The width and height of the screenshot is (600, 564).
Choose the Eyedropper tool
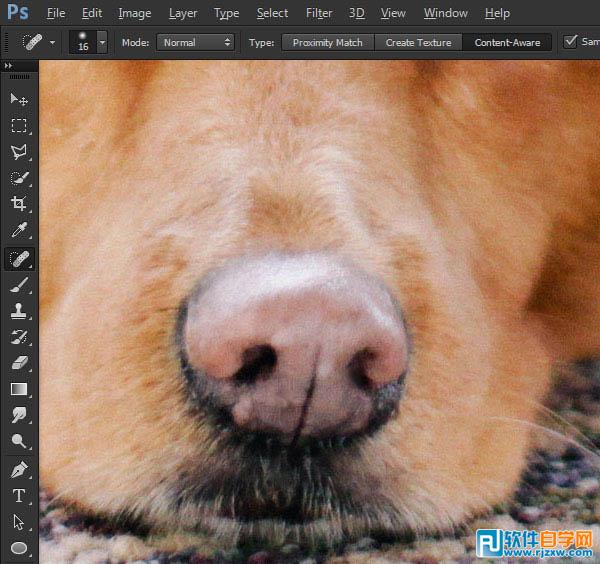[x=19, y=231]
